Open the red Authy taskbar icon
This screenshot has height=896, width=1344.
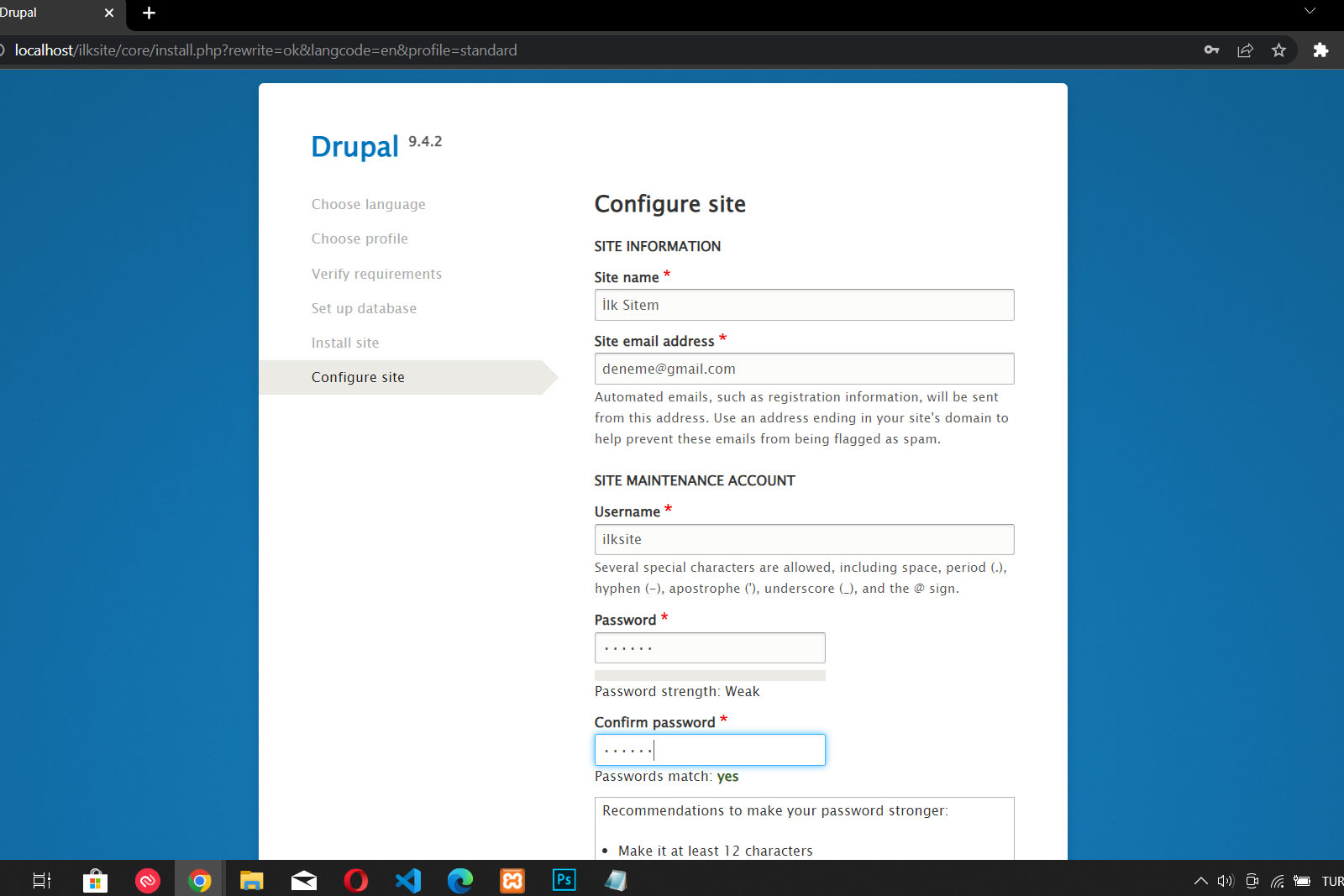coord(147,880)
